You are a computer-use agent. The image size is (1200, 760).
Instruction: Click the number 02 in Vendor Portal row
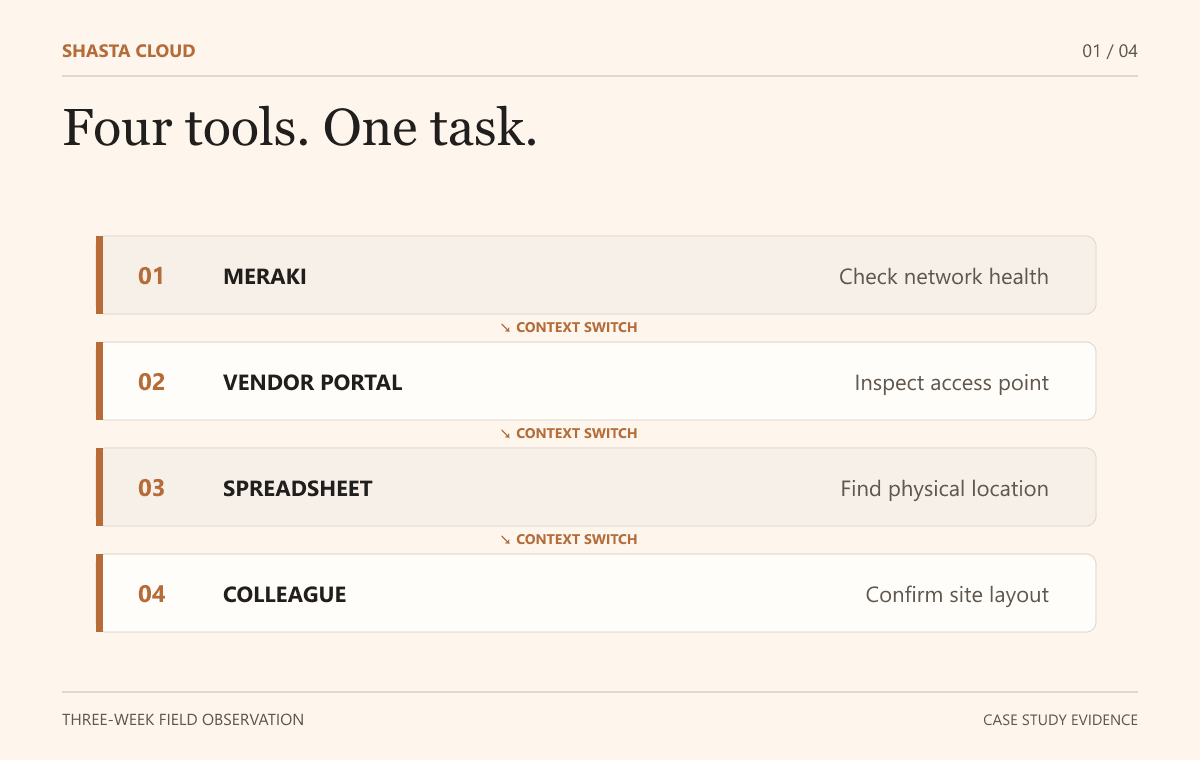151,382
